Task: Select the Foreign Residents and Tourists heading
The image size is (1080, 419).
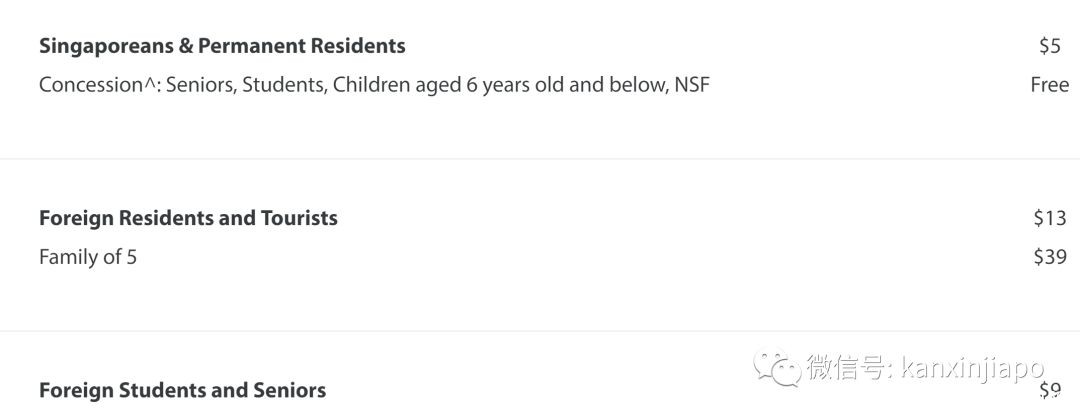Action: tap(188, 218)
